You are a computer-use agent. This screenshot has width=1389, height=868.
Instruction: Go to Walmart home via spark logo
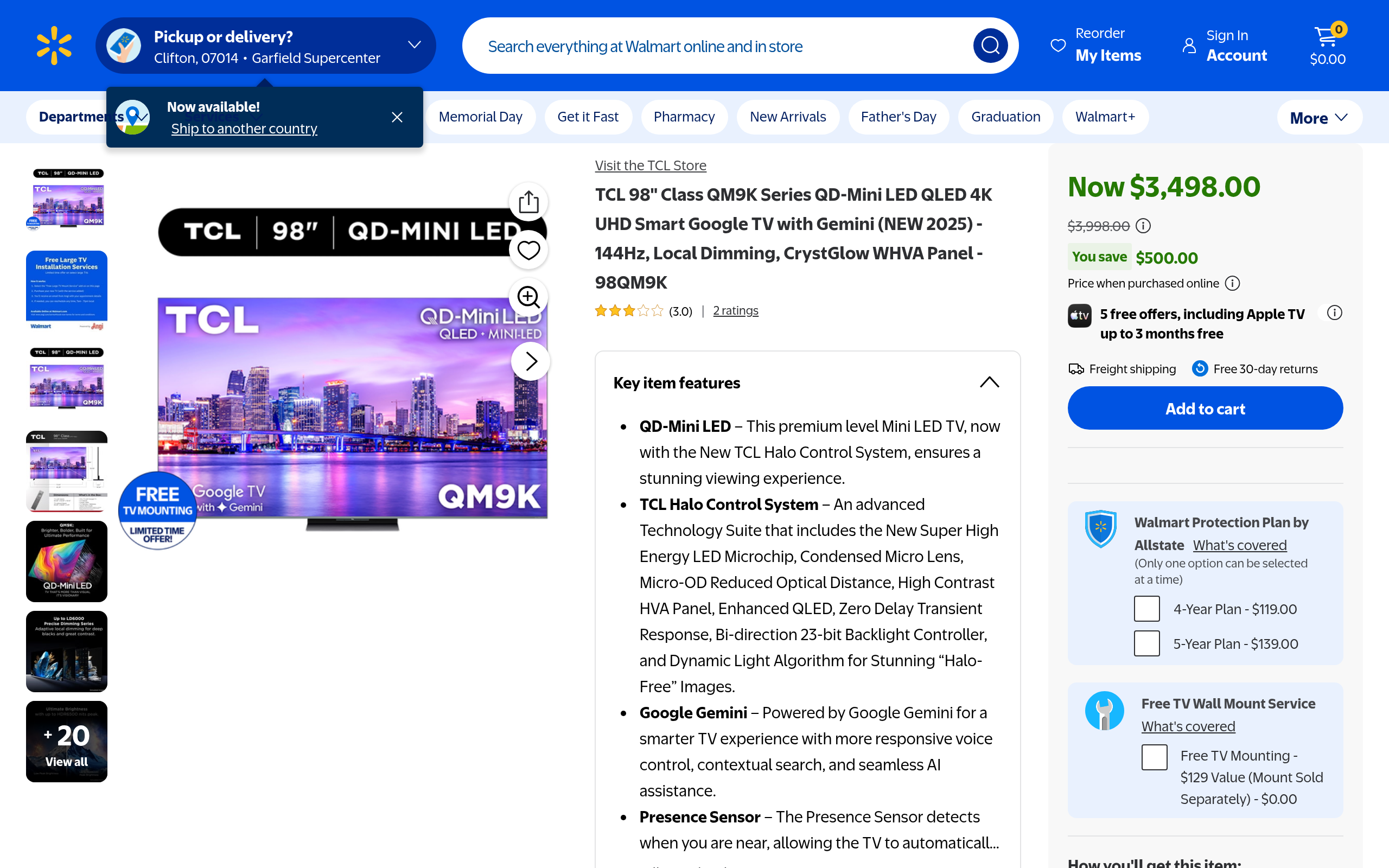(x=54, y=46)
